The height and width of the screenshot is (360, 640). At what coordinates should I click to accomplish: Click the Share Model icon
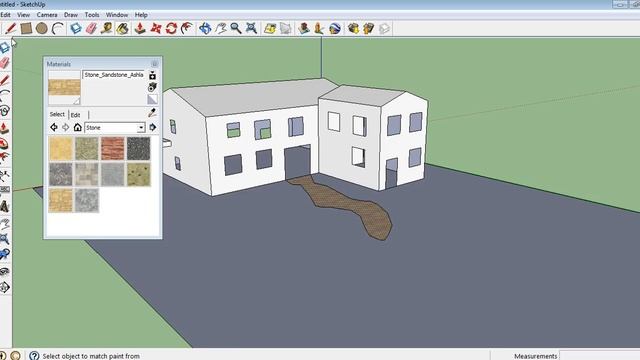tap(369, 29)
